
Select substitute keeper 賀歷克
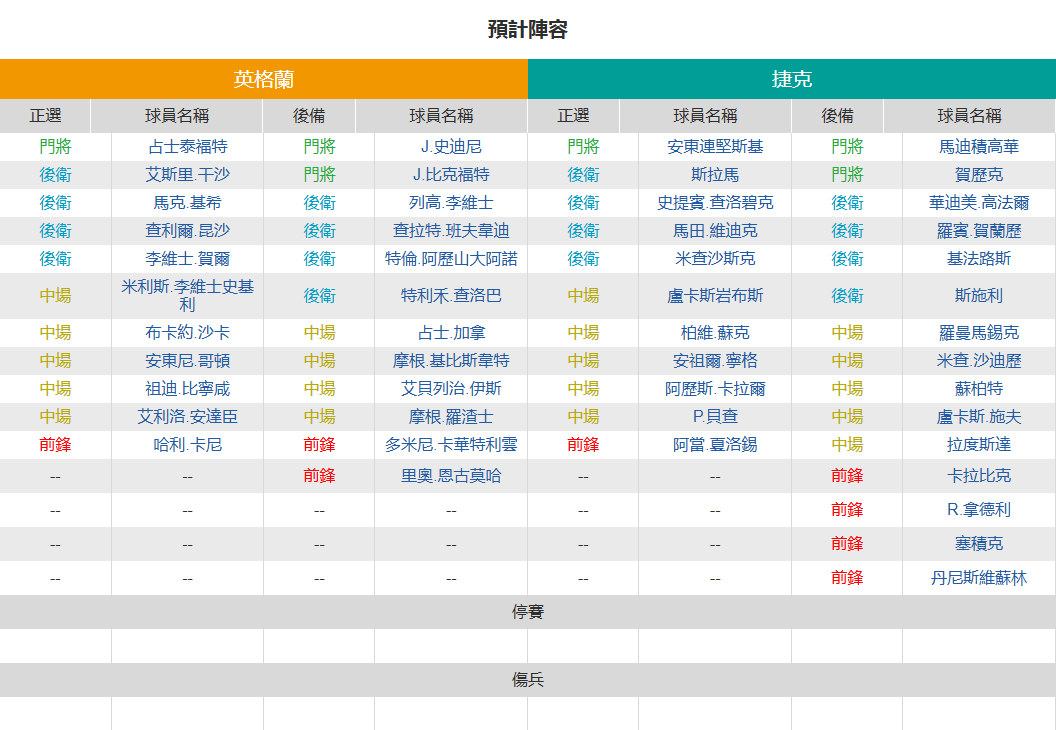pos(979,175)
